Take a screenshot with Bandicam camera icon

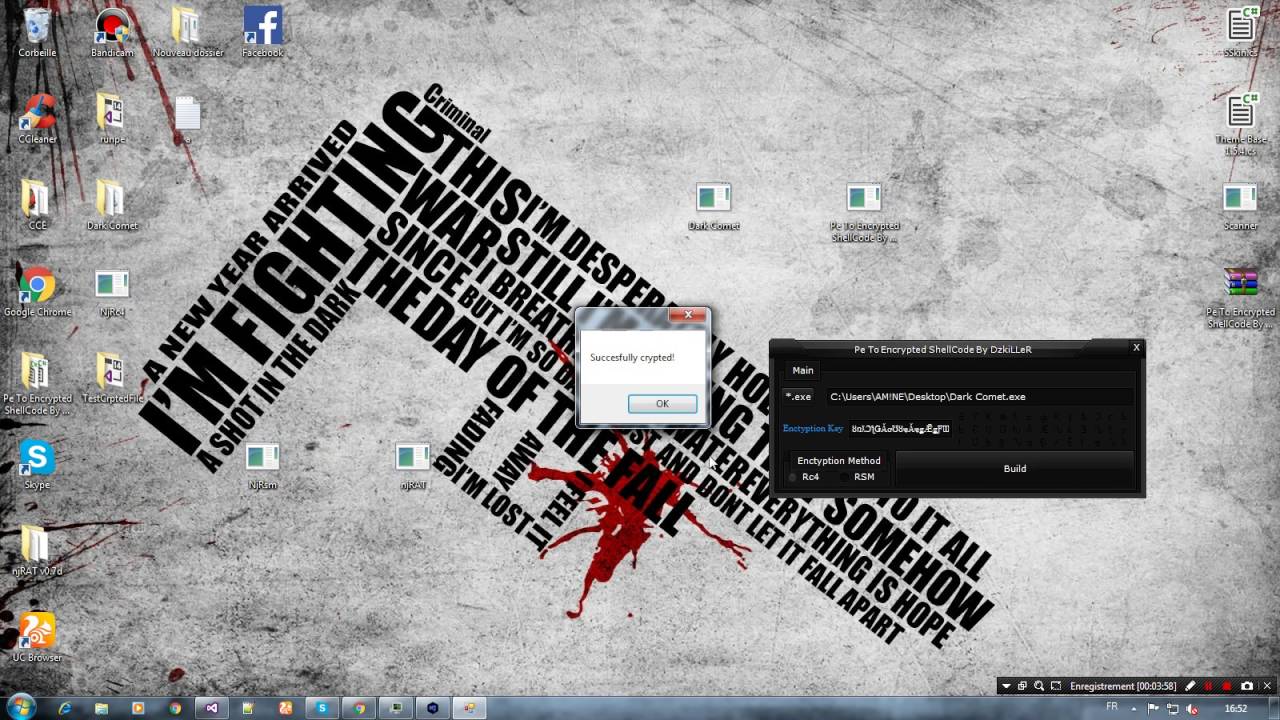(x=1247, y=686)
